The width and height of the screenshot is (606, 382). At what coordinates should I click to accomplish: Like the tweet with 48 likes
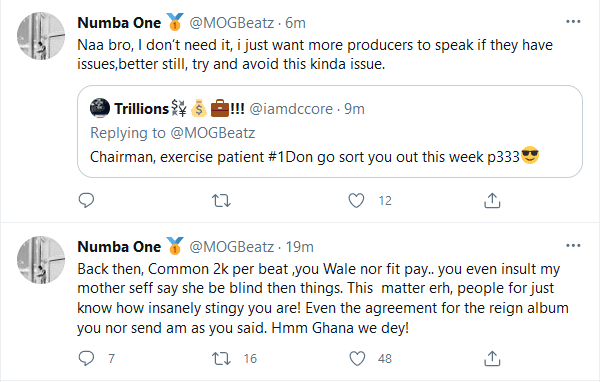357,358
